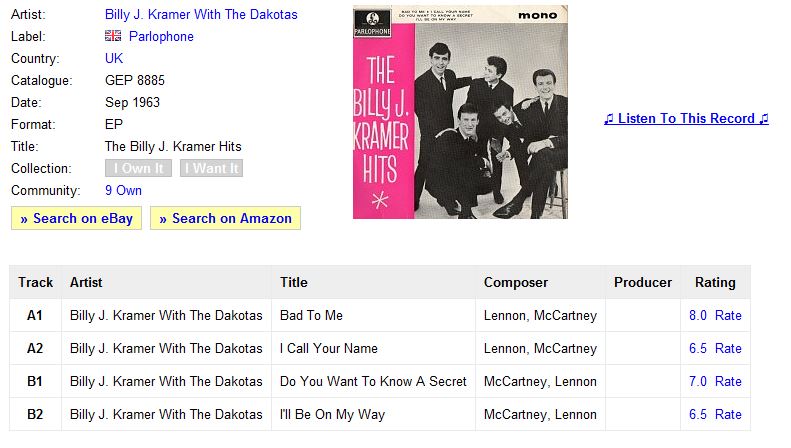Screen dimensions: 791x448
Task: Click the UK flag icon beside Parlophone
Action: (113, 36)
